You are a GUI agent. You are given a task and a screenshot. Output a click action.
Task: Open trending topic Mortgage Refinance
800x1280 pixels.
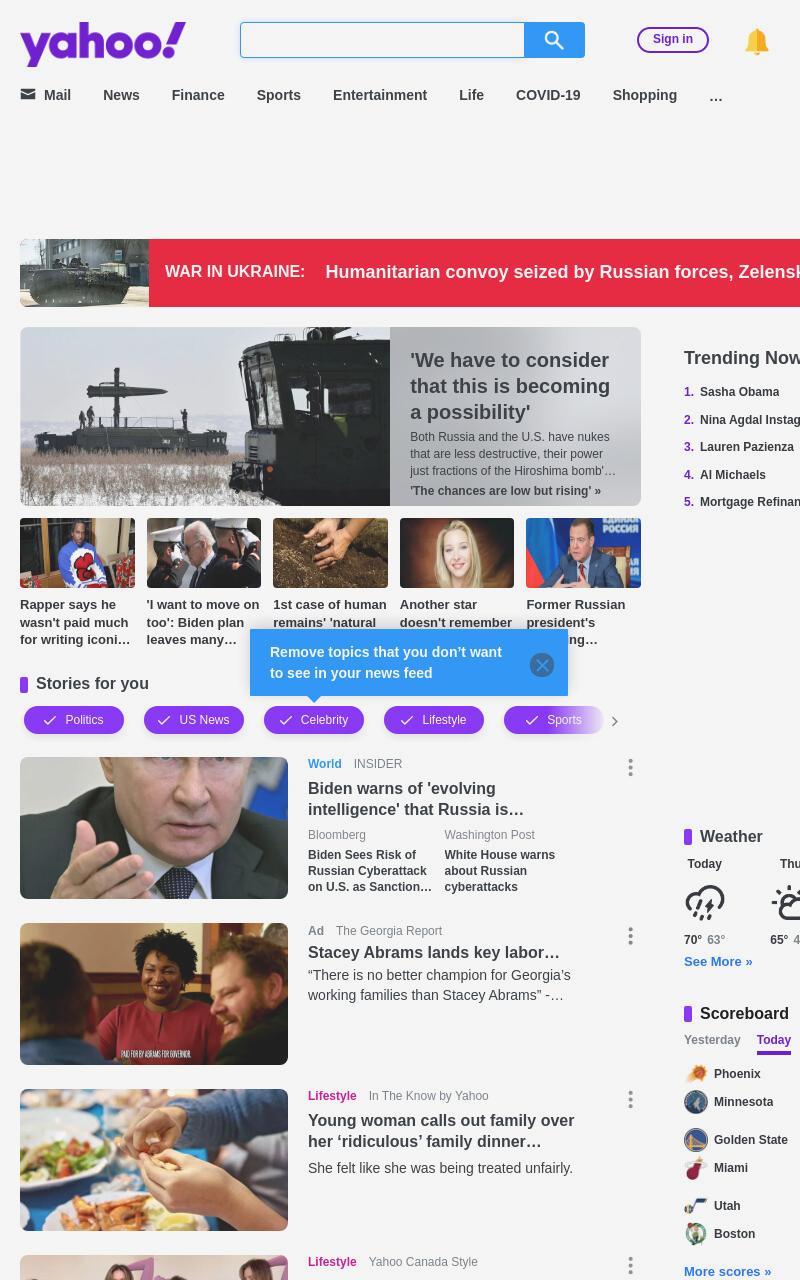(750, 502)
